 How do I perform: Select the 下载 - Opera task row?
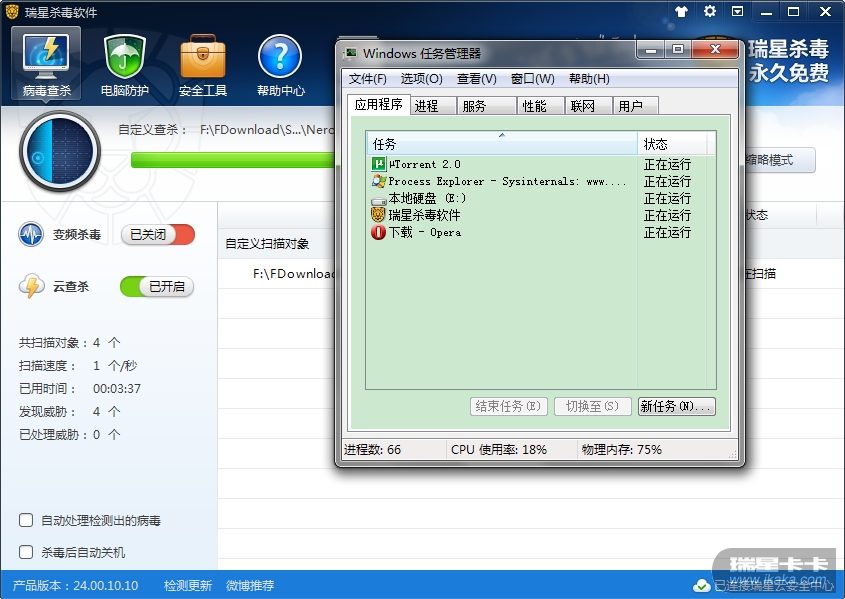[x=541, y=232]
